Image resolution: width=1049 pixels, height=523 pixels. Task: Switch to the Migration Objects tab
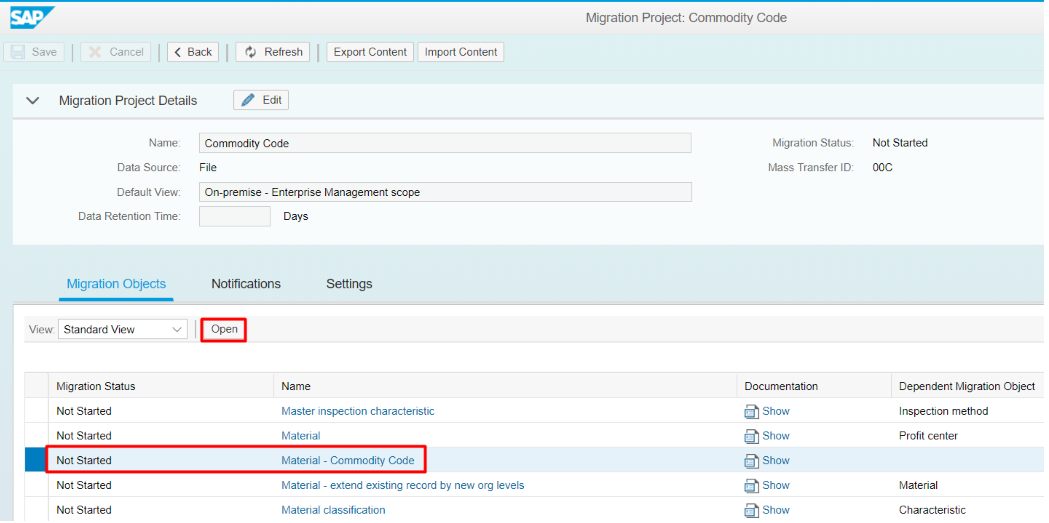pos(116,284)
